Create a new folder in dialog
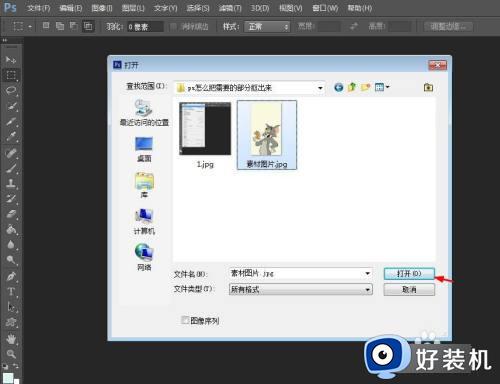The height and width of the screenshot is (384, 500). click(366, 88)
